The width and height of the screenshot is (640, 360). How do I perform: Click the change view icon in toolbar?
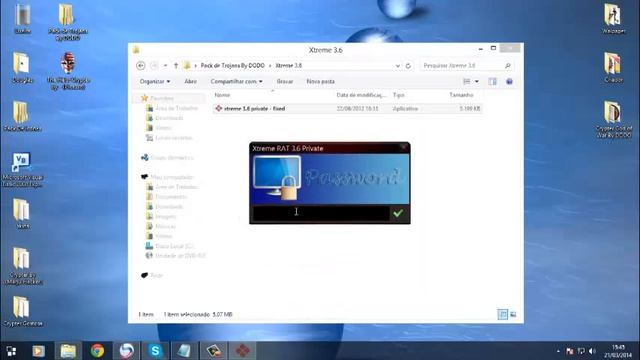467,82
